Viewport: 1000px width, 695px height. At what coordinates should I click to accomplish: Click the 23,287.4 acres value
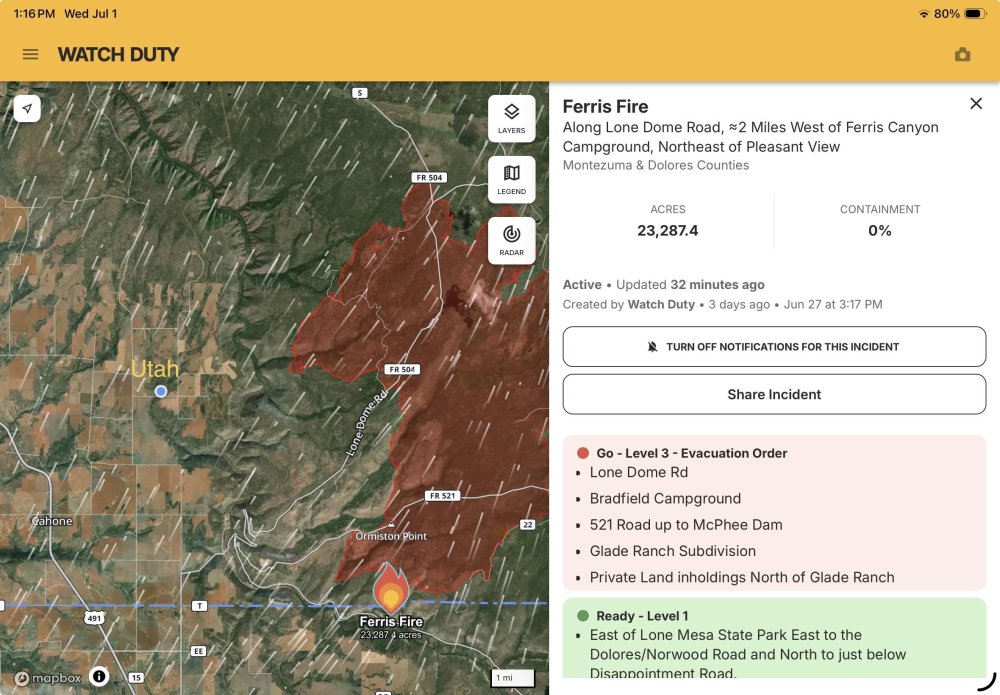tap(668, 231)
